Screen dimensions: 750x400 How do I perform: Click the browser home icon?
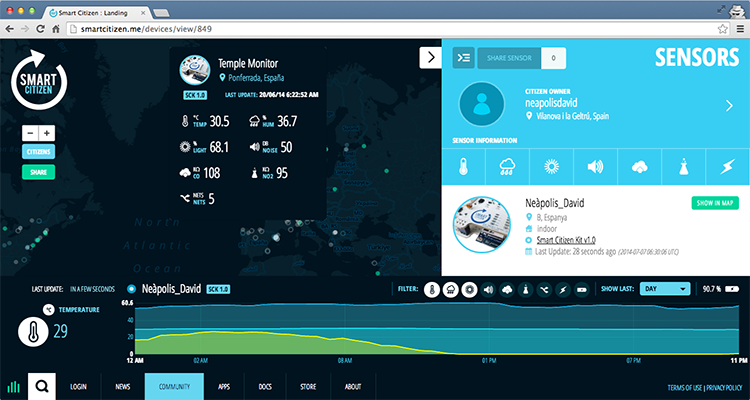click(x=55, y=29)
